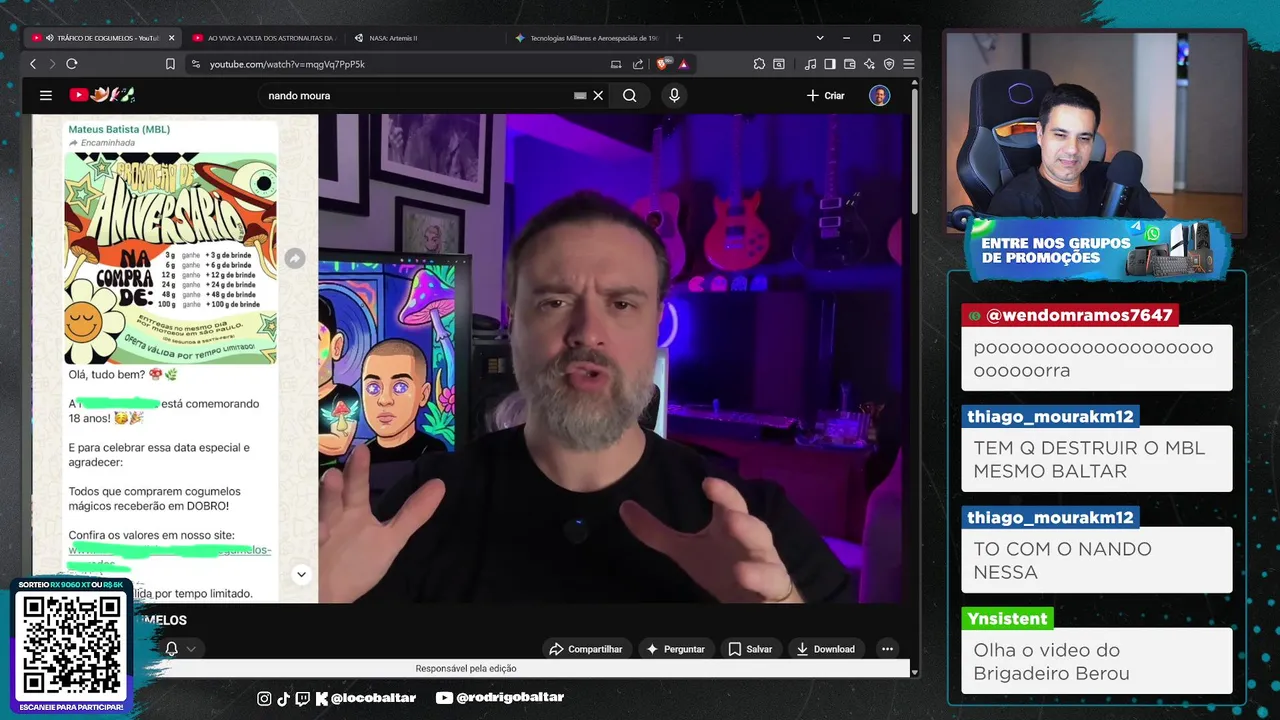Screen dimensions: 1280x720
Task: Open more actions three-dot menu
Action: [x=887, y=649]
